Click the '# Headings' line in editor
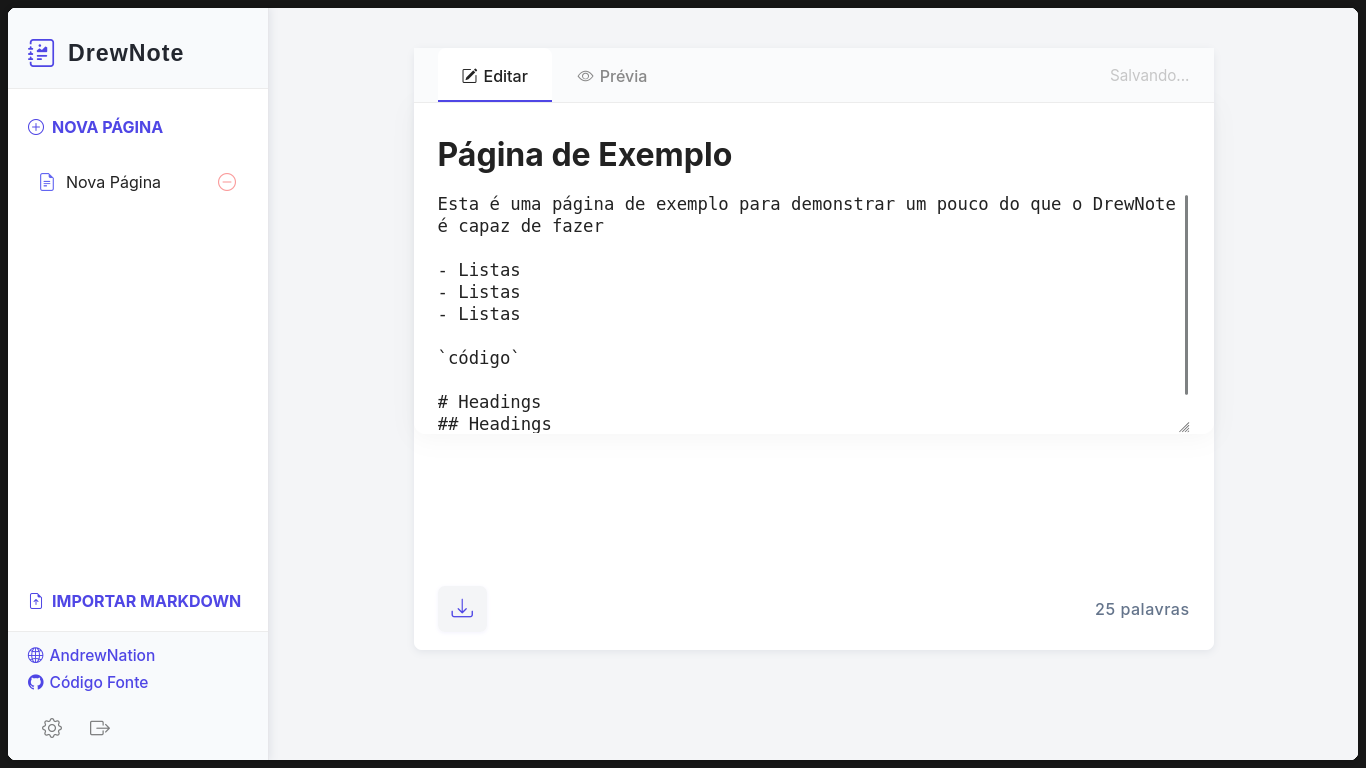Viewport: 1366px width, 768px height. [x=489, y=402]
